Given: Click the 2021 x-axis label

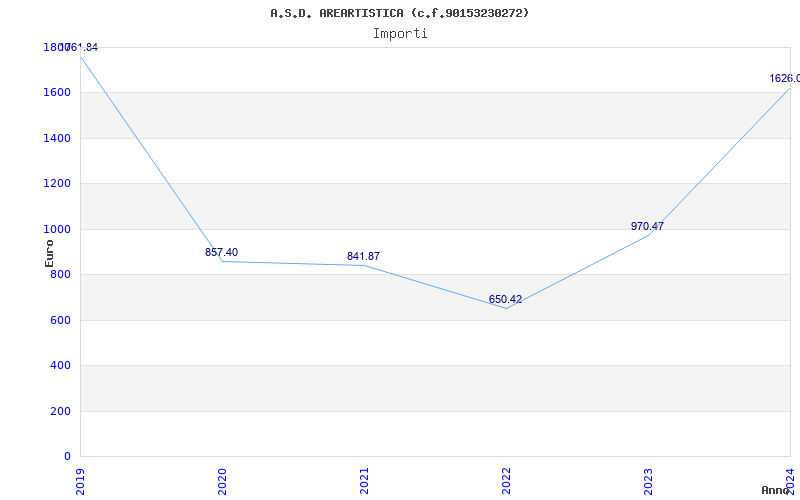Looking at the screenshot, I should tap(364, 481).
